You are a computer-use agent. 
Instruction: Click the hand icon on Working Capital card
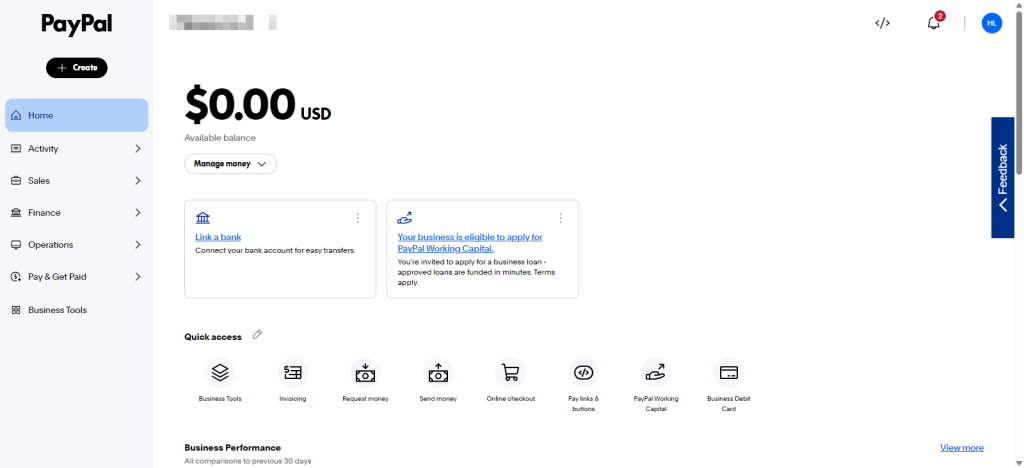click(x=405, y=218)
